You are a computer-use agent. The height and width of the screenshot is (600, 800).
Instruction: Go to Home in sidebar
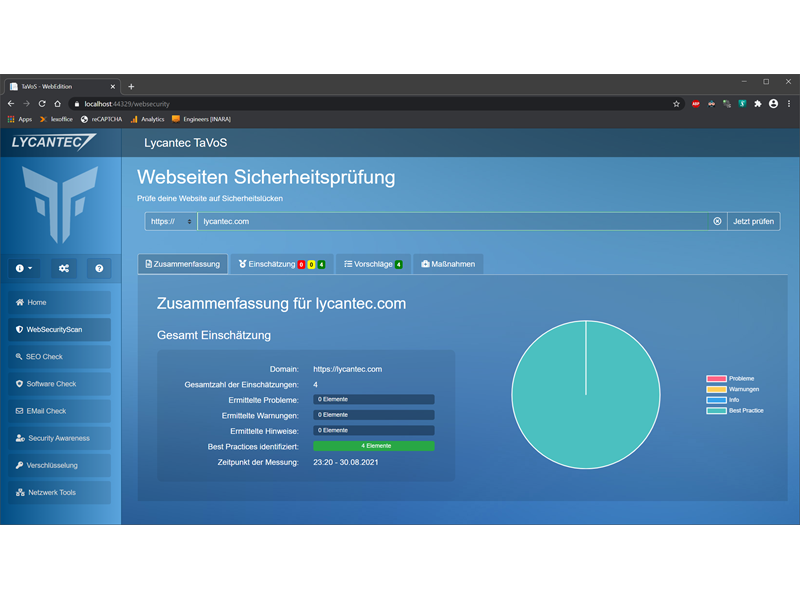click(x=59, y=303)
